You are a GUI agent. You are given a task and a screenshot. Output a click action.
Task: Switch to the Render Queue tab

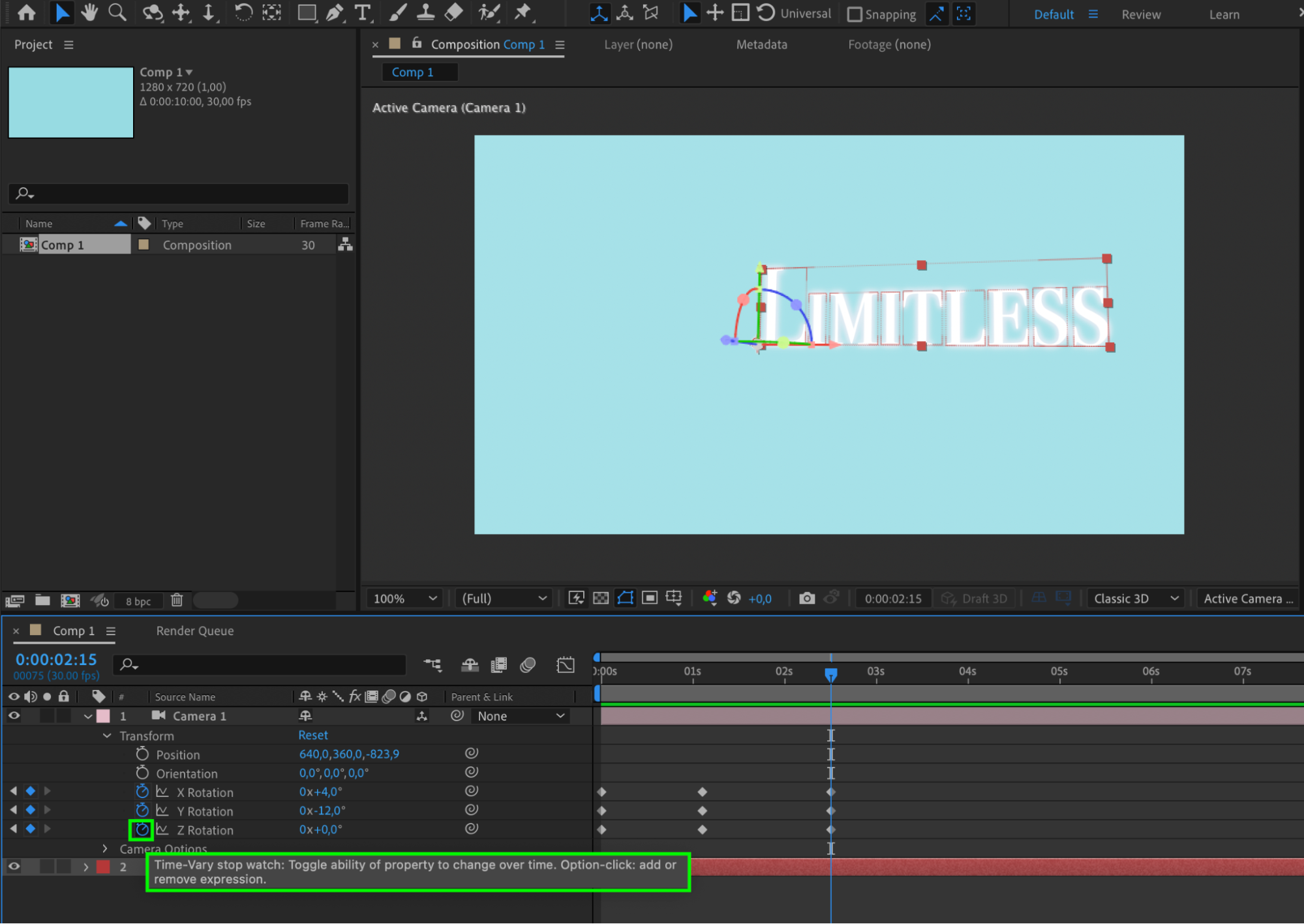[194, 631]
